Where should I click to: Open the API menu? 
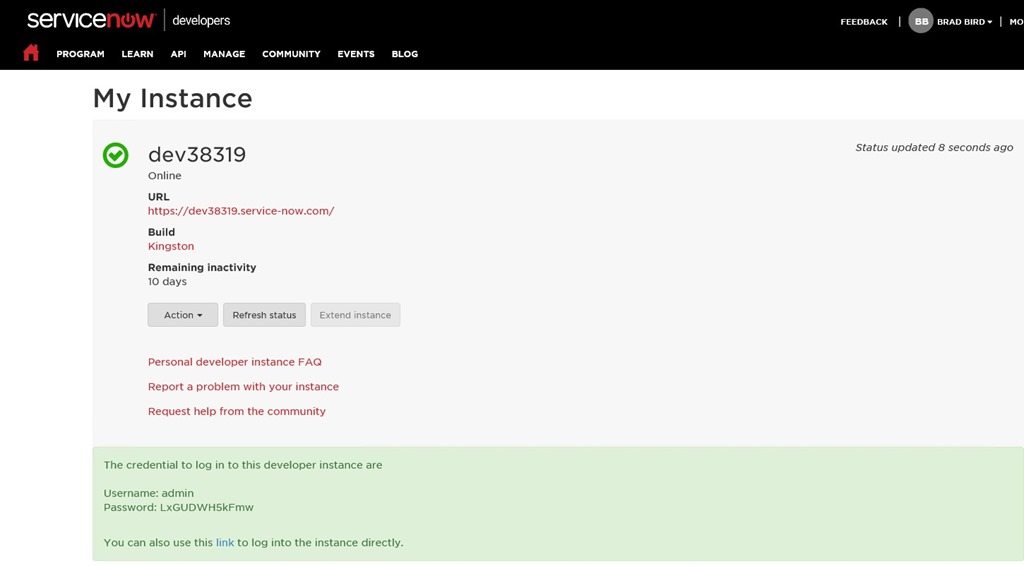(178, 54)
